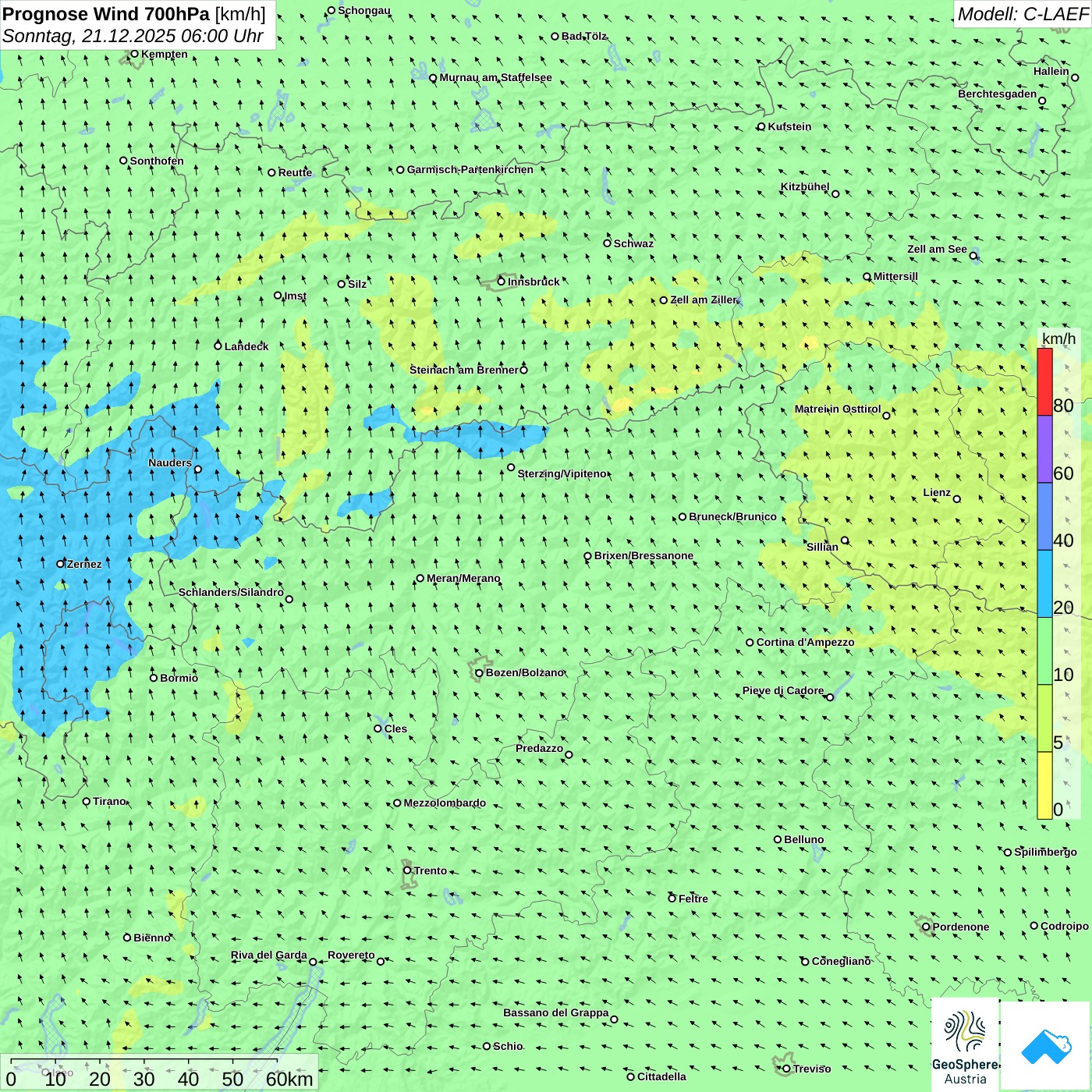Click the yellow 0 km/h legend color
1092x1092 pixels.
pos(1044,785)
